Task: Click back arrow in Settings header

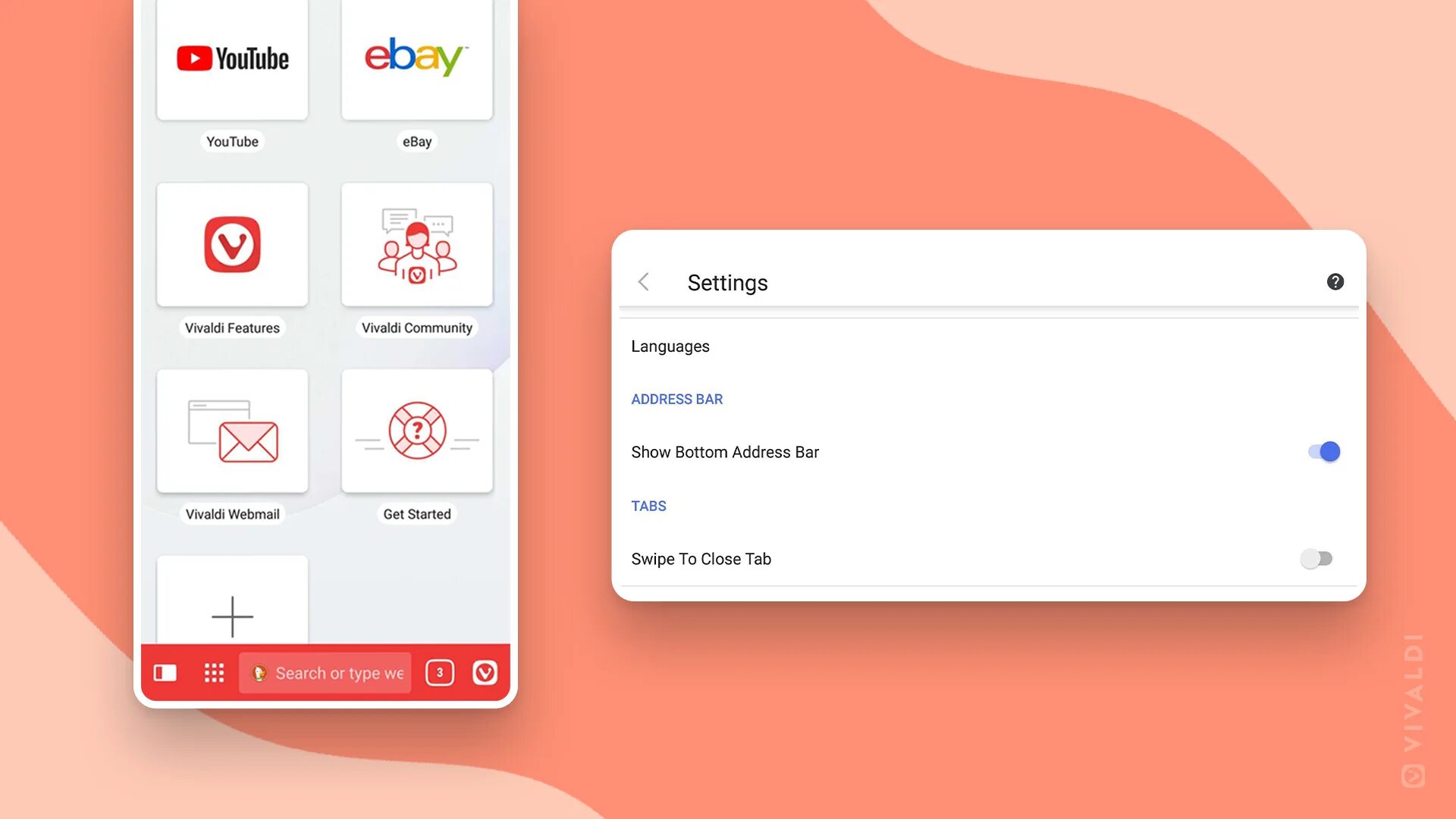Action: coord(642,282)
